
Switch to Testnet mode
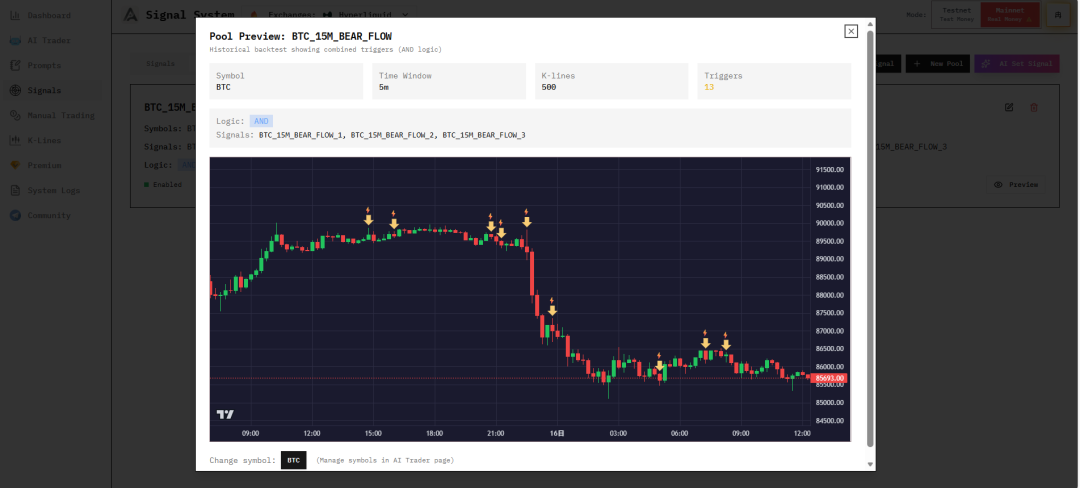pyautogui.click(x=955, y=15)
